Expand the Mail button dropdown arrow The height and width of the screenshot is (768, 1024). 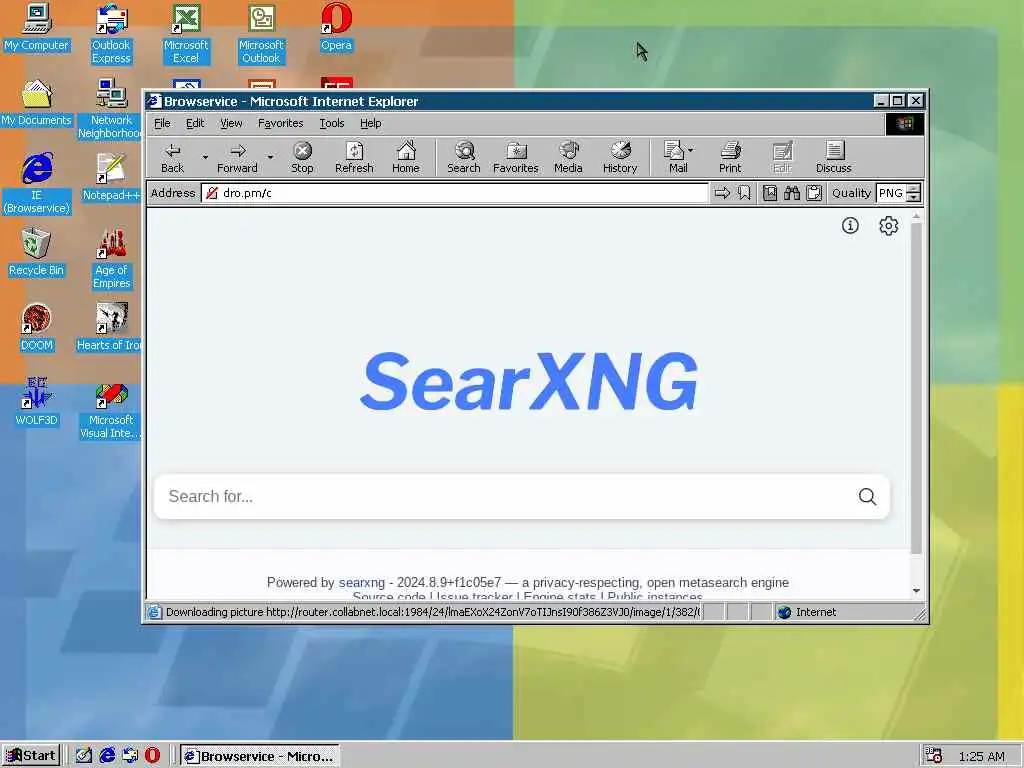point(691,150)
